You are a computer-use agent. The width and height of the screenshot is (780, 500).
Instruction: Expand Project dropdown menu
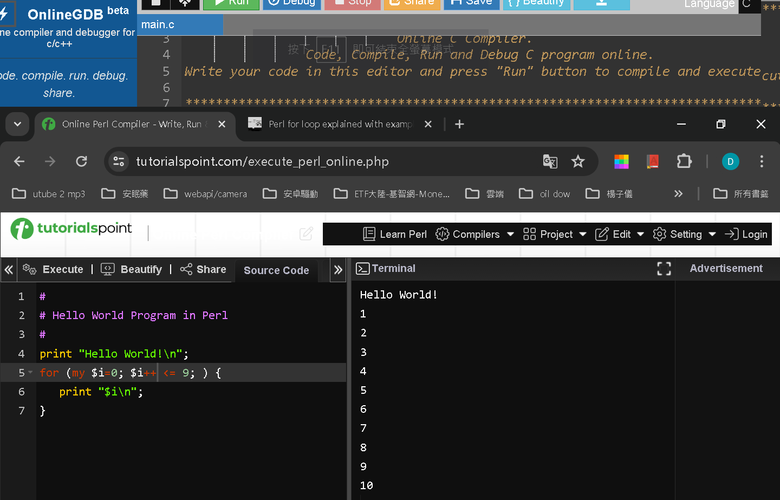pyautogui.click(x=555, y=234)
